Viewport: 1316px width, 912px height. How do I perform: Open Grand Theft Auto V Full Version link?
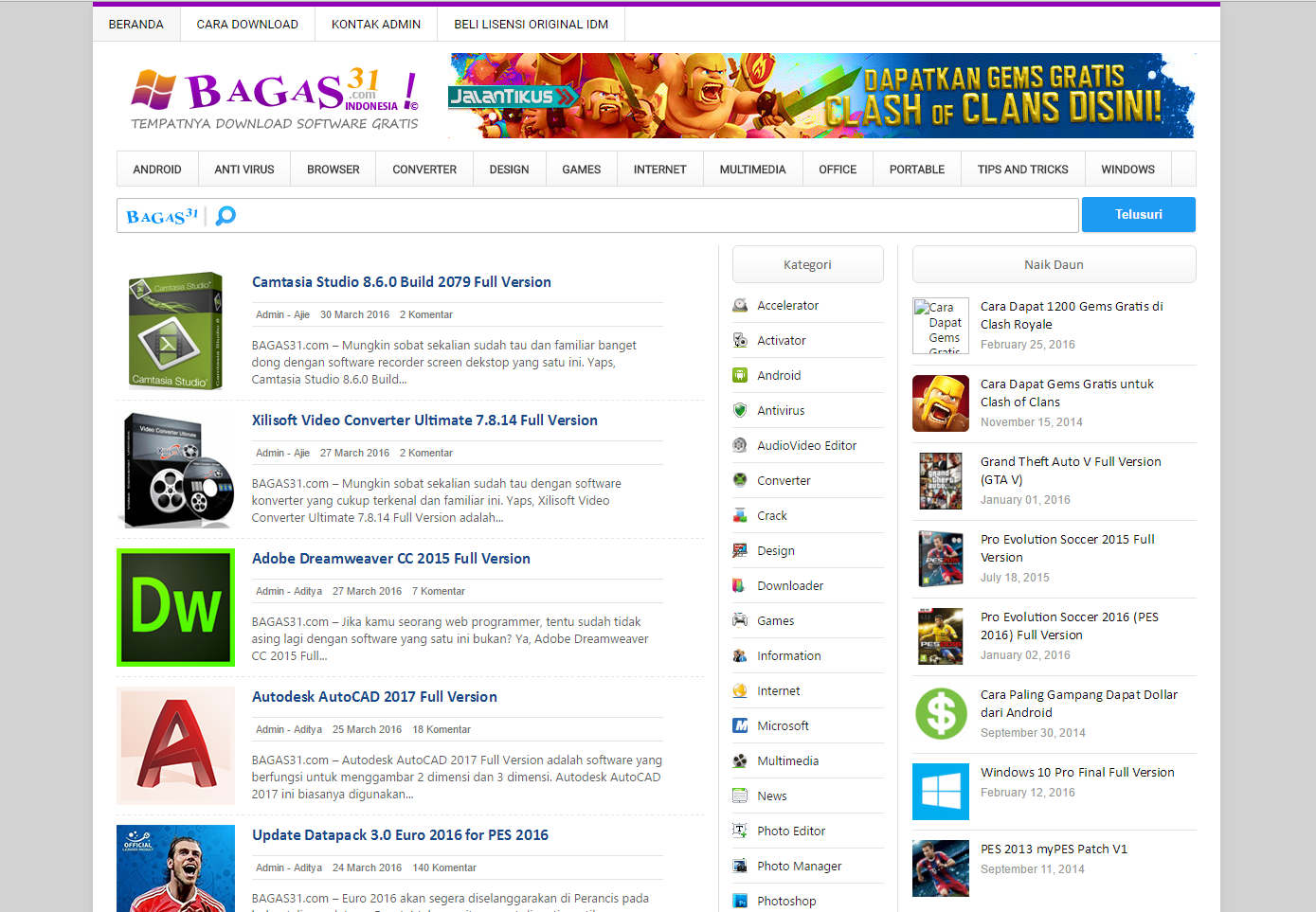click(1071, 471)
